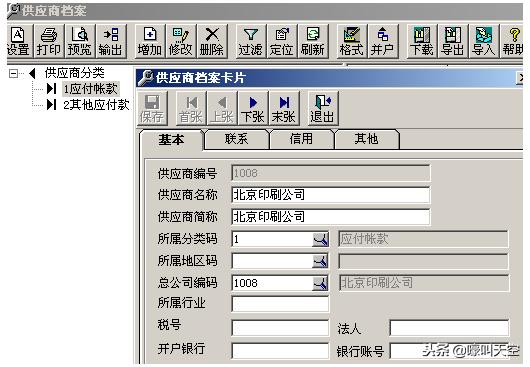
Task: Open lookup for 总公司编码 field
Action: click(320, 283)
